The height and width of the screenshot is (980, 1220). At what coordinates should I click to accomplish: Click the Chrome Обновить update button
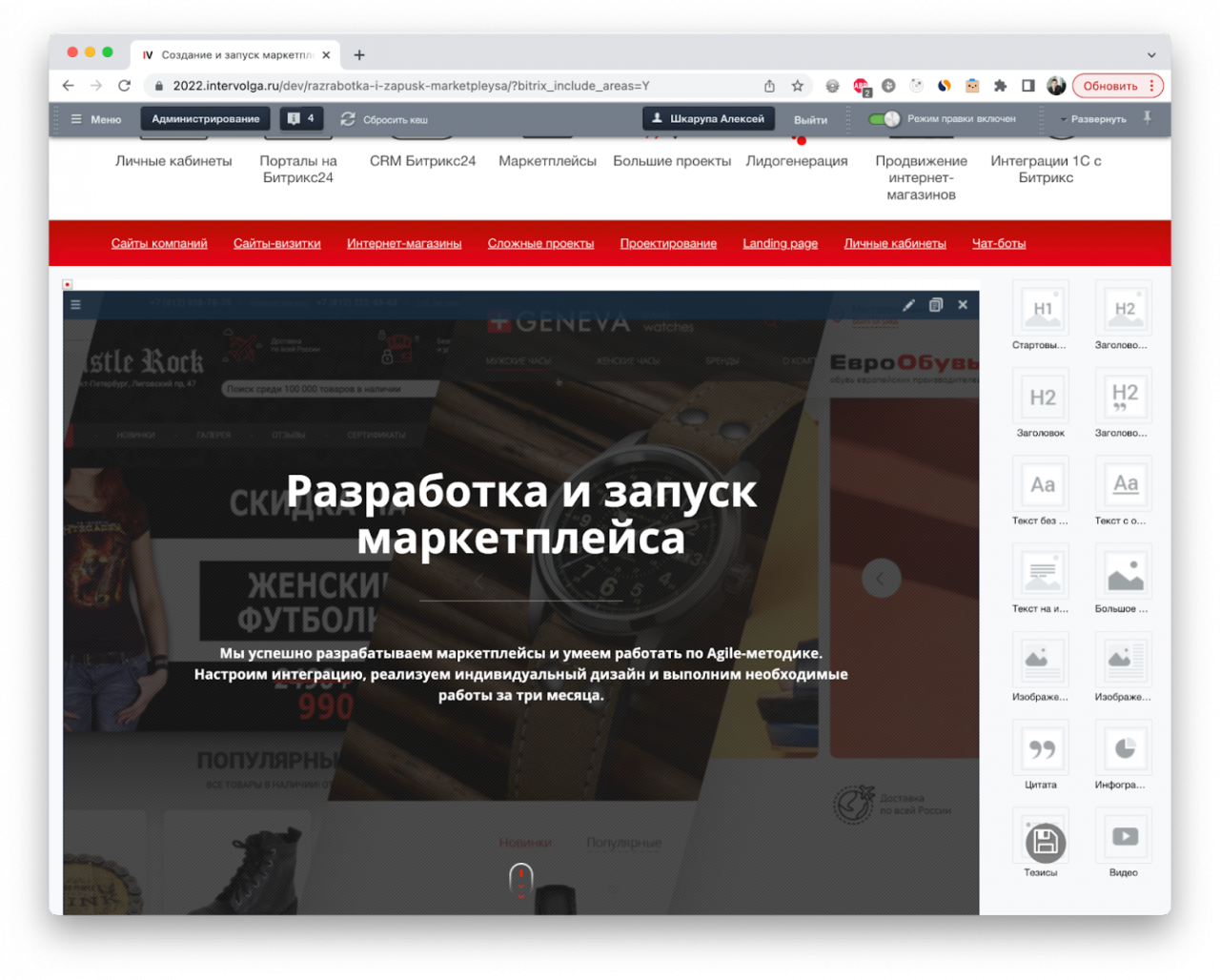1116,86
